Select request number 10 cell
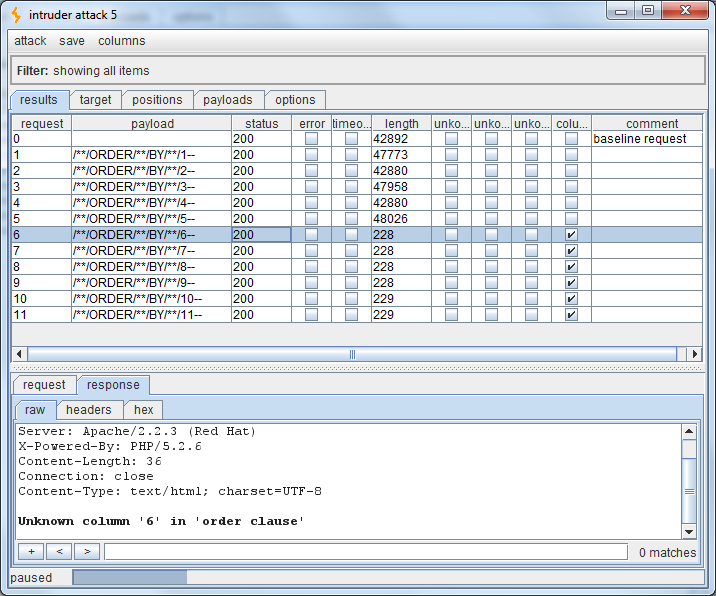The image size is (716, 596). 42,299
